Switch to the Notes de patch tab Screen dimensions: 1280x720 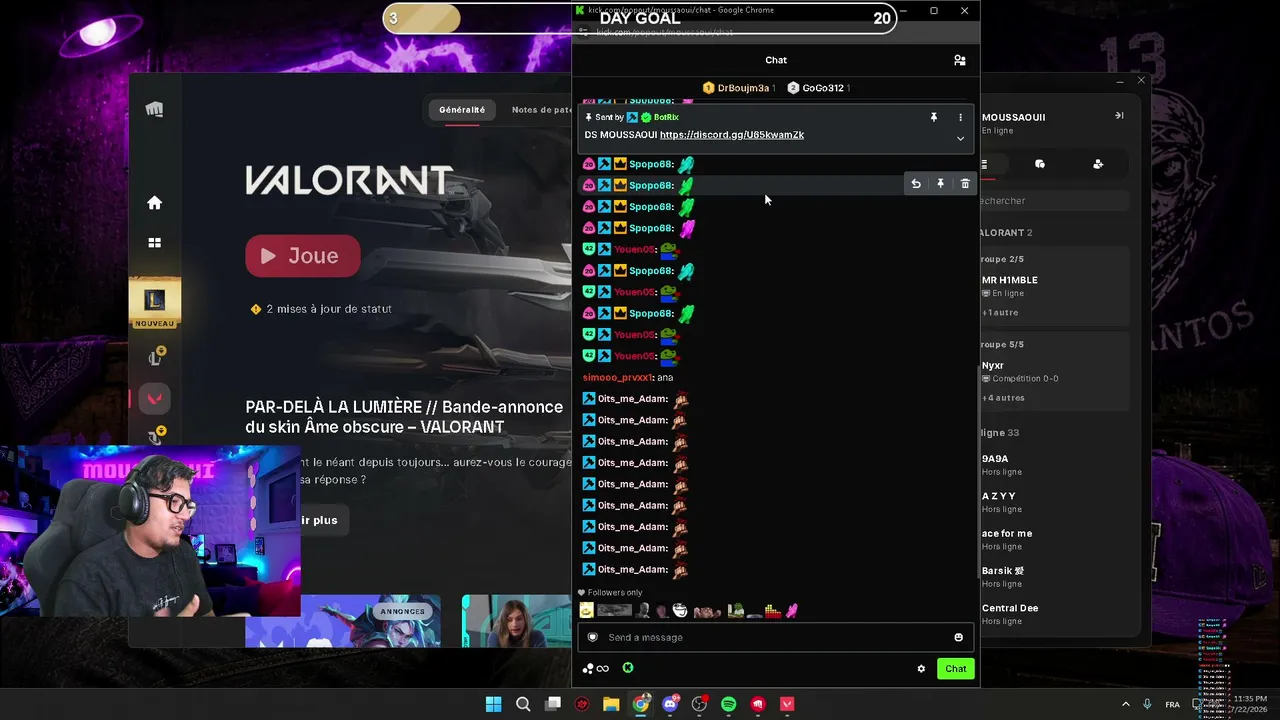541,110
